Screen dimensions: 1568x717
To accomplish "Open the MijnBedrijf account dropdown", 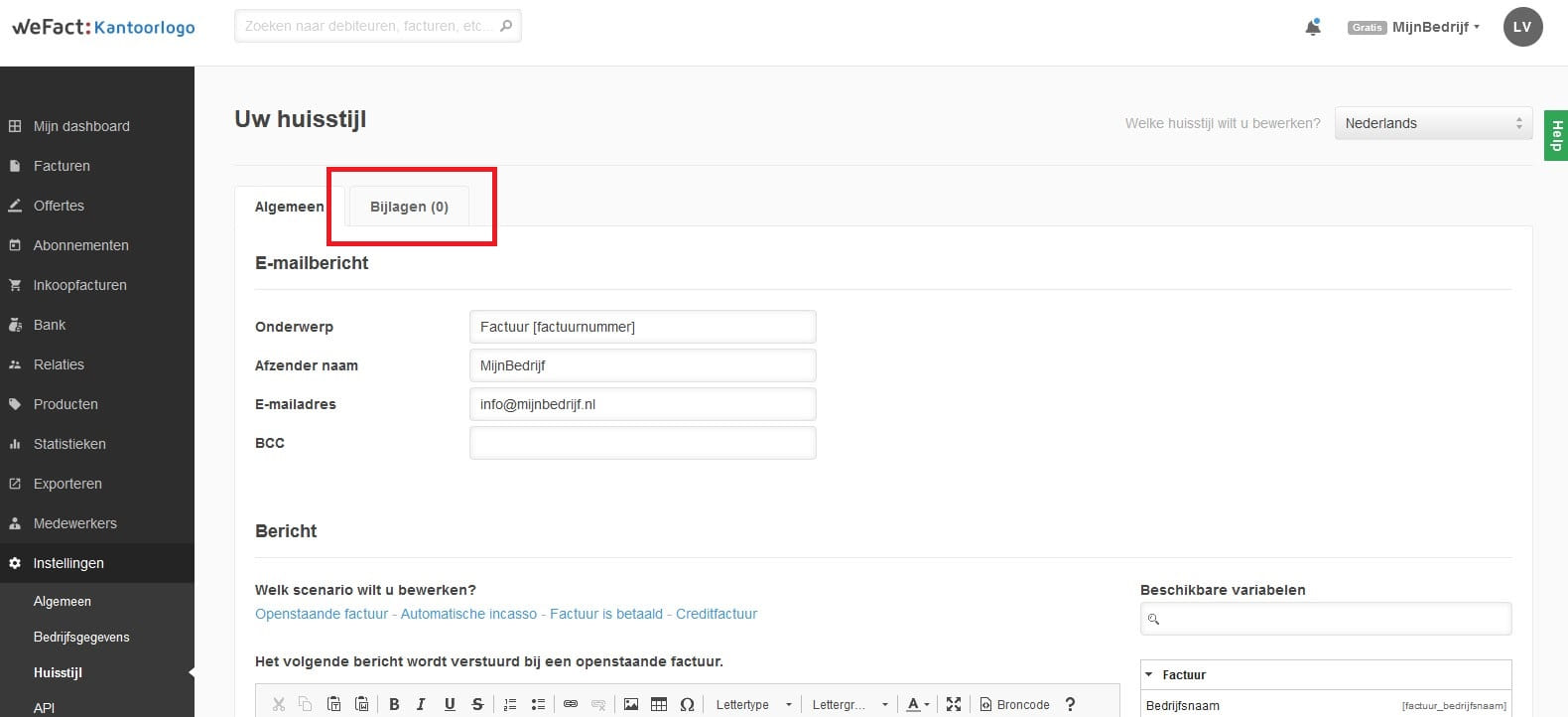I will [1434, 27].
